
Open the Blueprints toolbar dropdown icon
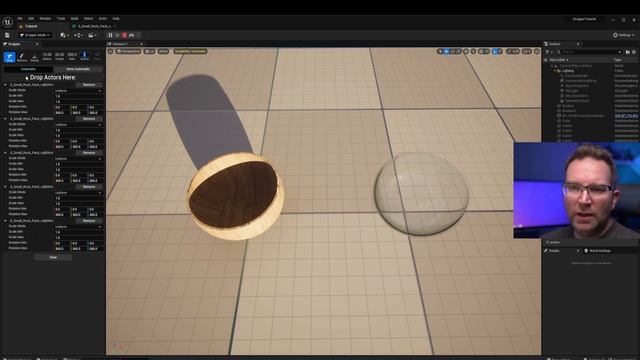click(78, 36)
